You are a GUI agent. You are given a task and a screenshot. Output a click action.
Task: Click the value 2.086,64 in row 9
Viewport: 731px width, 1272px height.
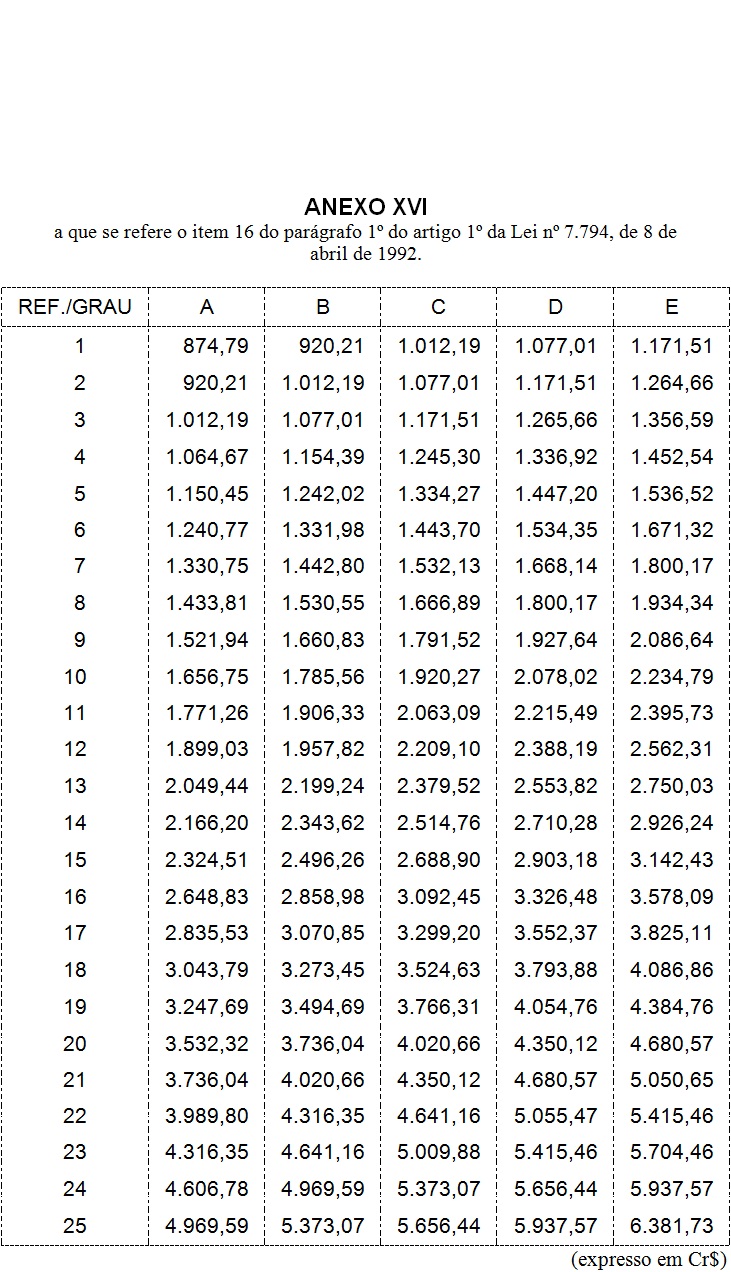pos(671,640)
